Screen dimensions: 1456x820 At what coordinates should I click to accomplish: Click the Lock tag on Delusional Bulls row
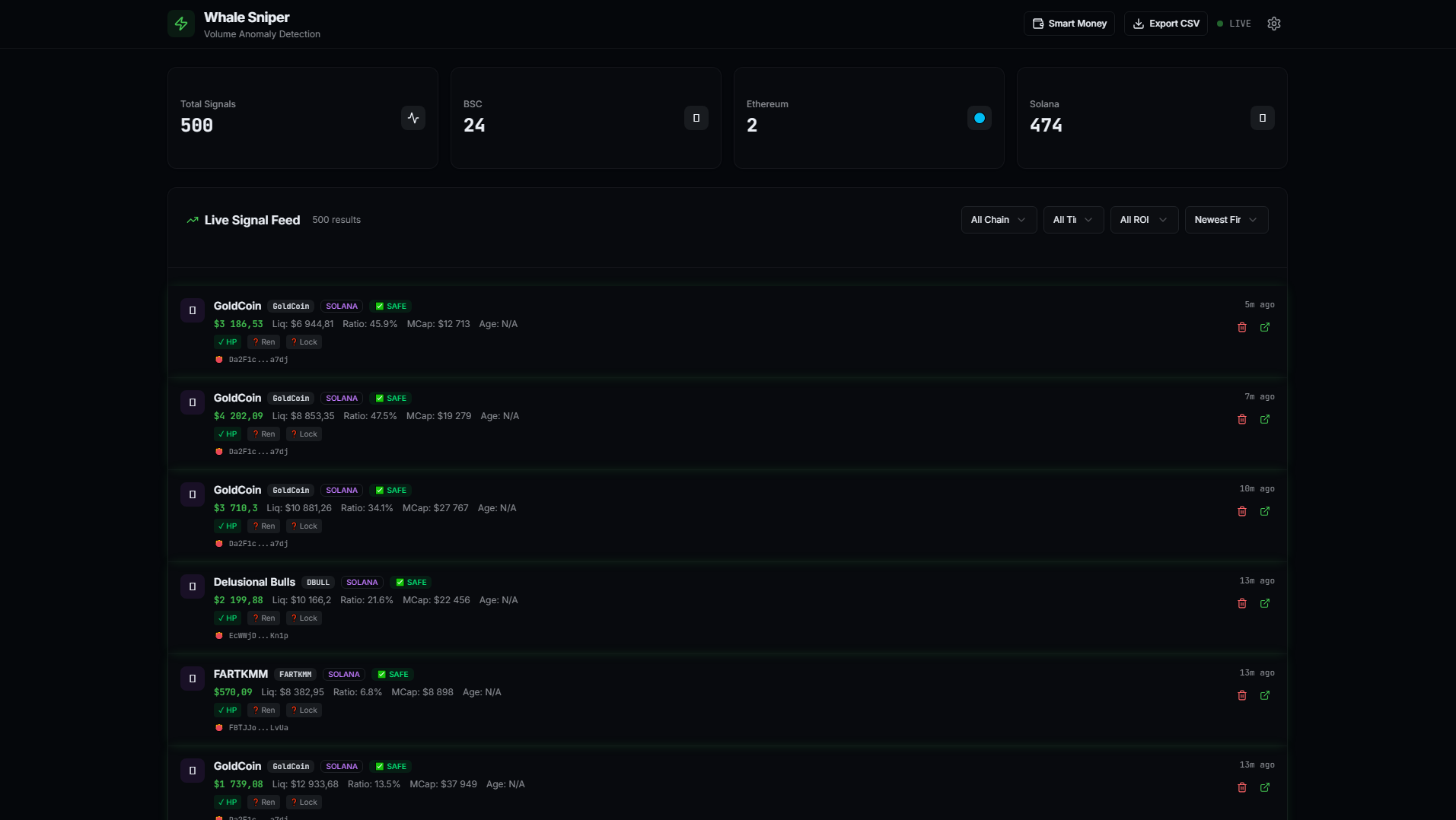tap(304, 618)
